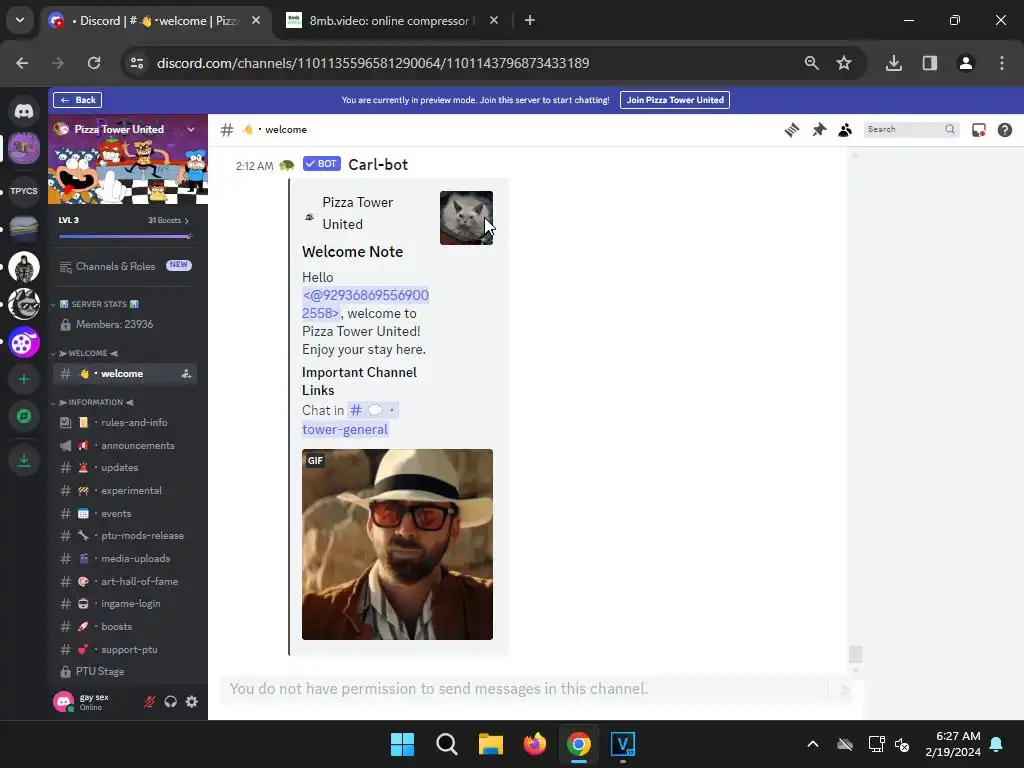Screen dimensions: 1024x768
Task: Click the chat scrollbar thumb
Action: [855, 654]
